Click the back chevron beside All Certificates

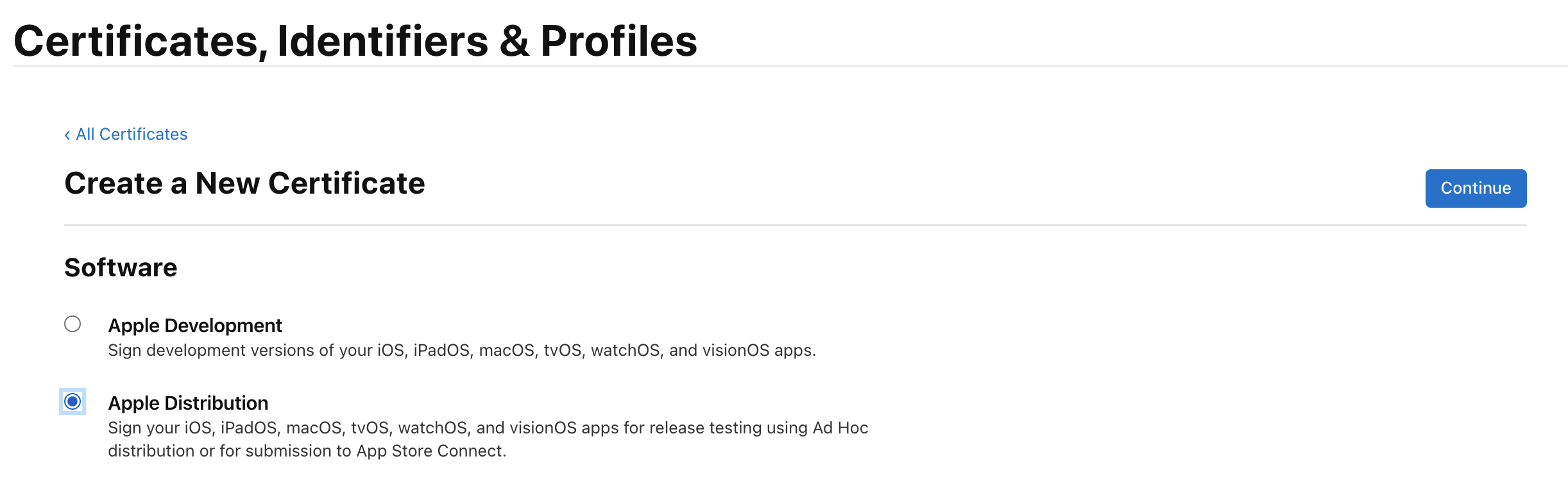[x=67, y=135]
